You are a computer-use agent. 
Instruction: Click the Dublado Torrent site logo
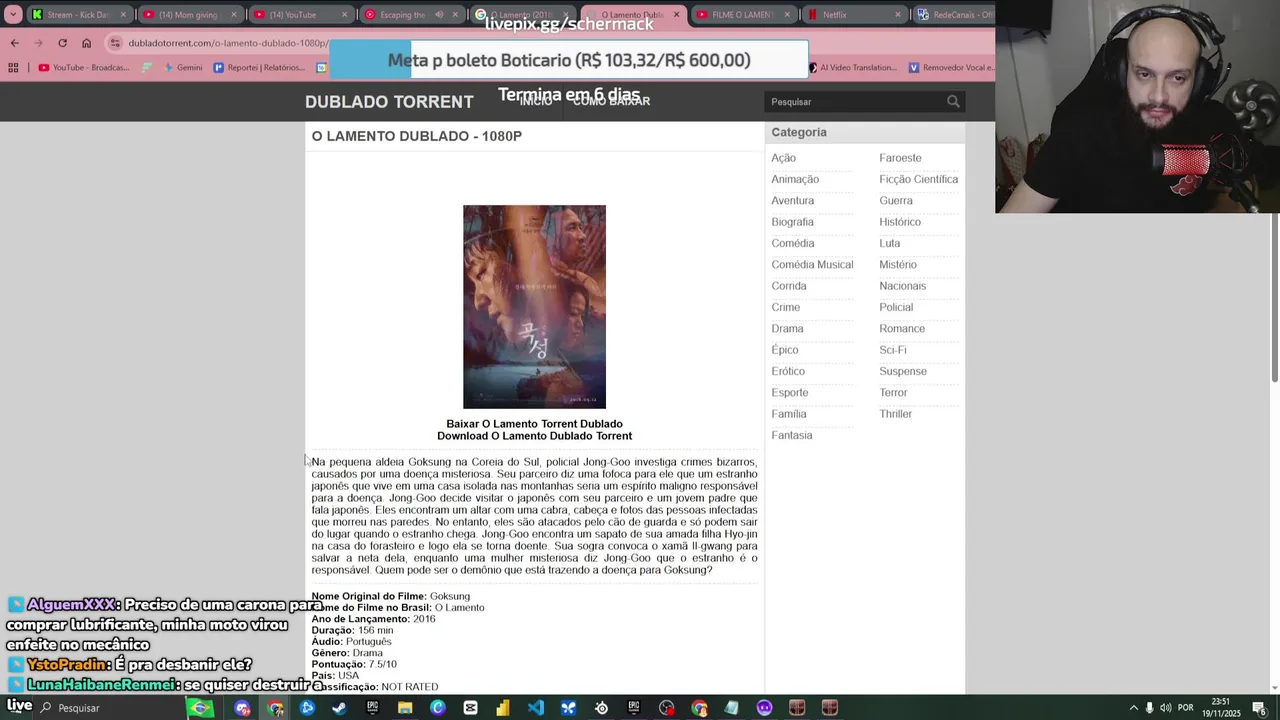(389, 102)
